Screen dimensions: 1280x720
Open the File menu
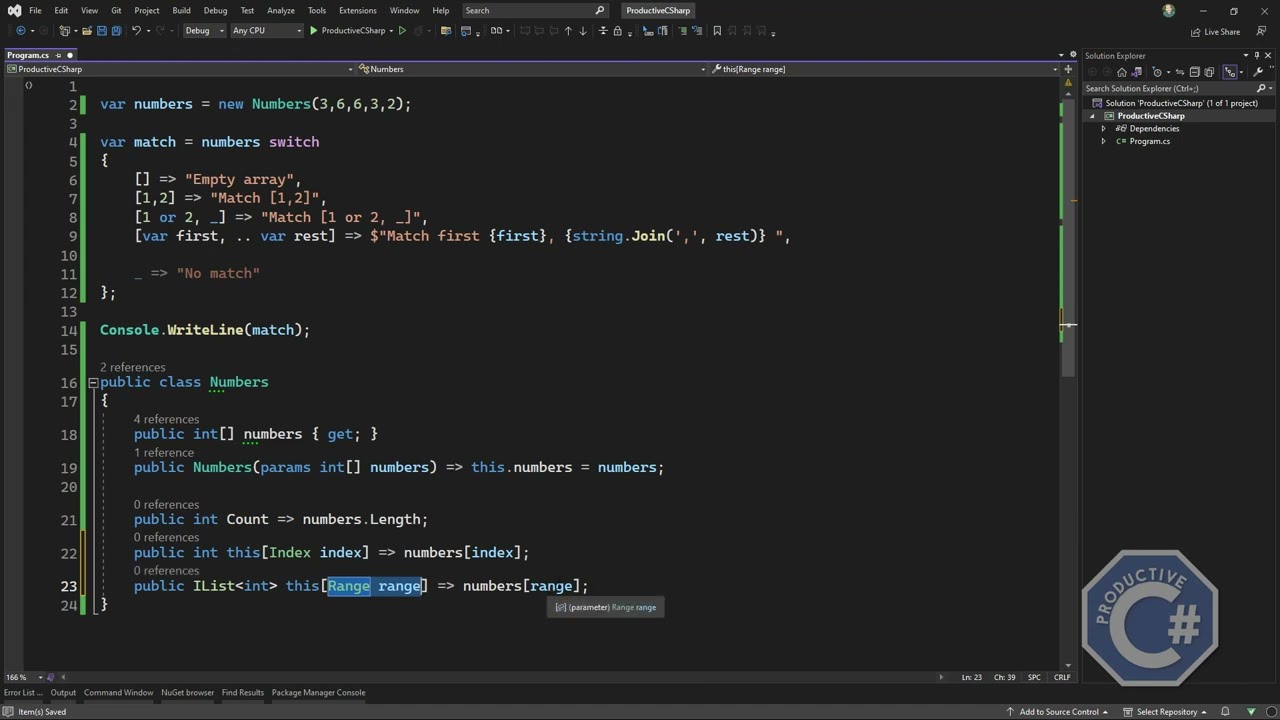pyautogui.click(x=35, y=10)
